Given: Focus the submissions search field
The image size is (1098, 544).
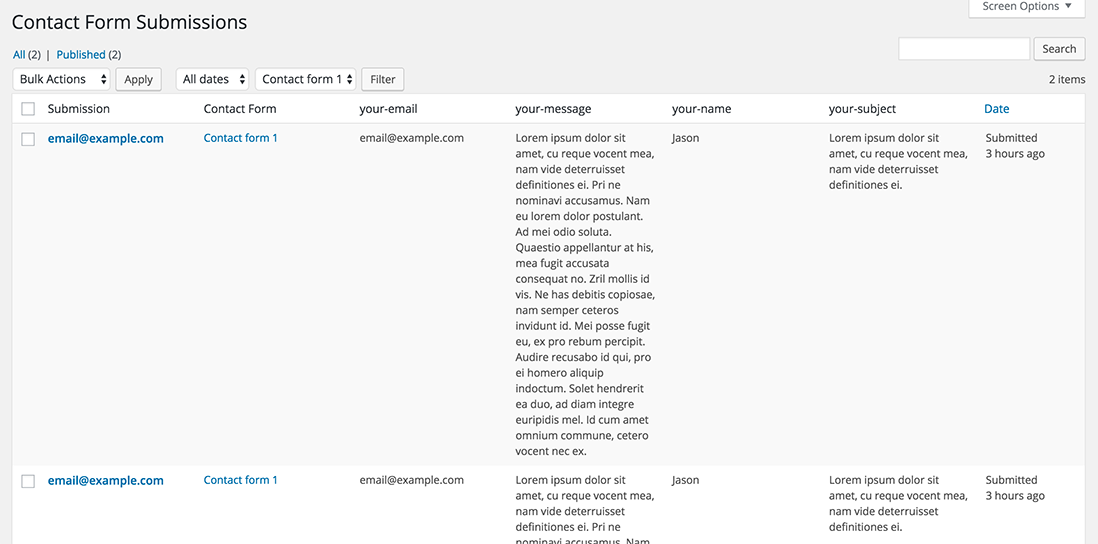Looking at the screenshot, I should pyautogui.click(x=964, y=49).
